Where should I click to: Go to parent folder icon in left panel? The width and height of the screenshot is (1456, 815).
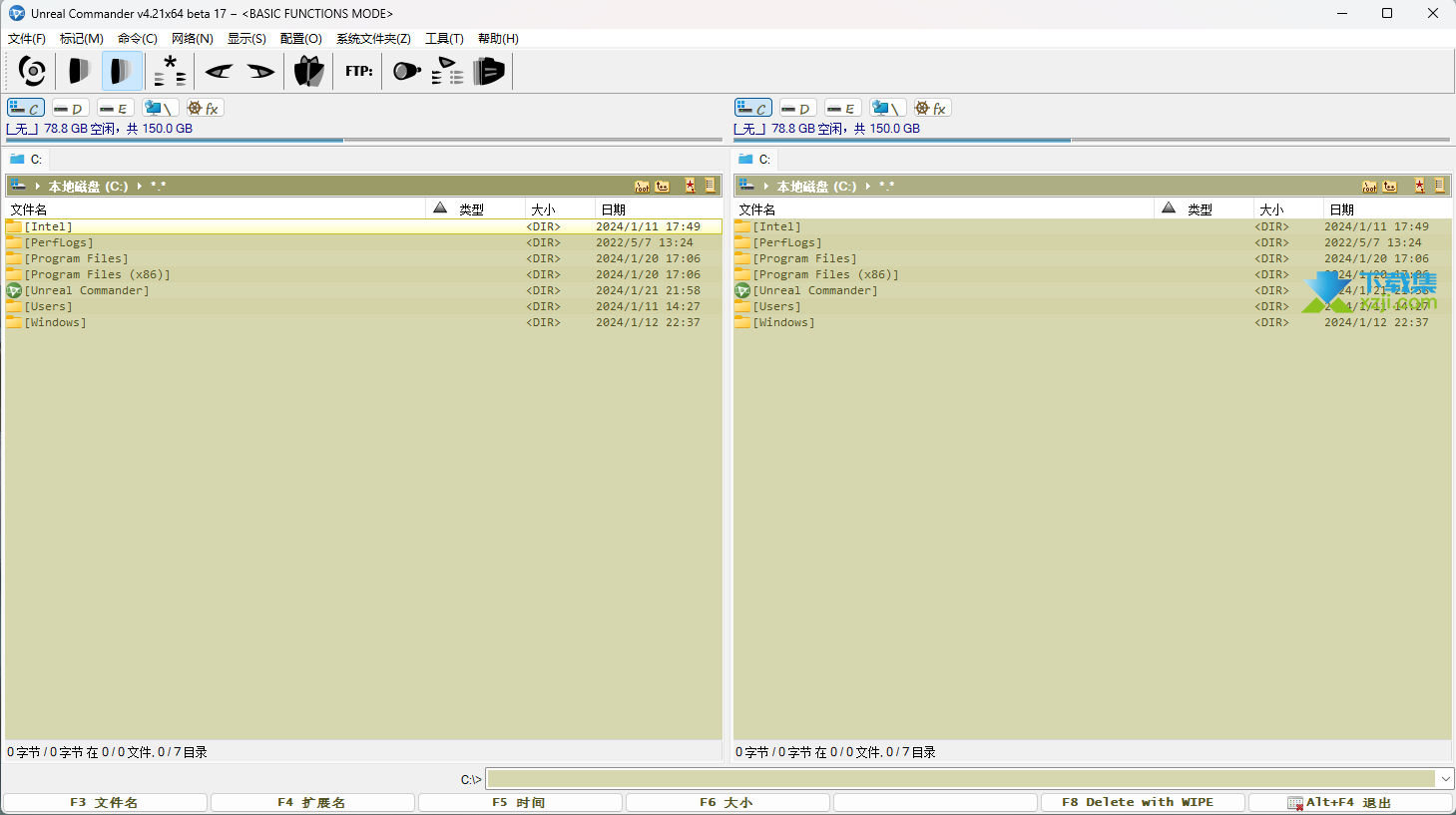(663, 186)
